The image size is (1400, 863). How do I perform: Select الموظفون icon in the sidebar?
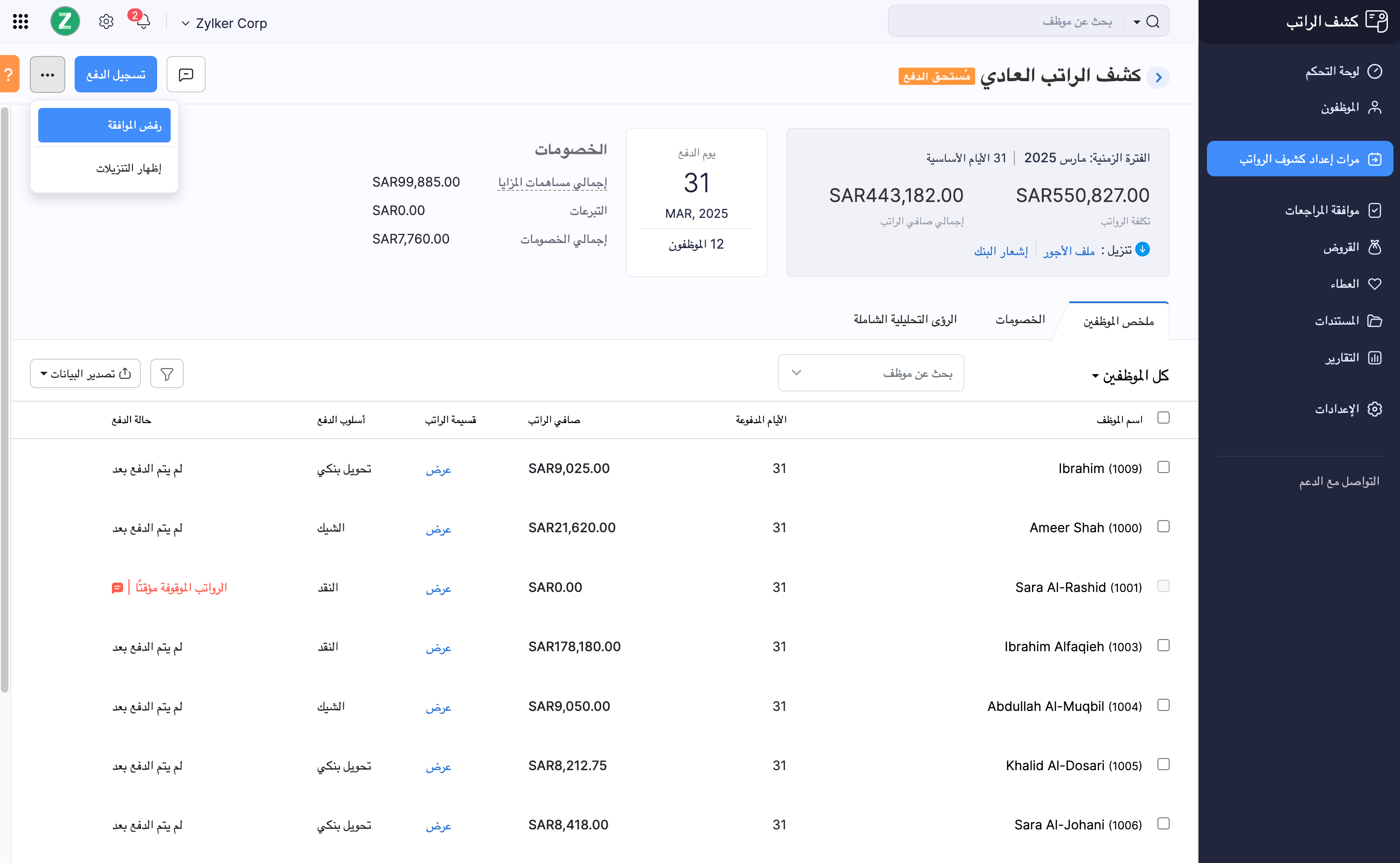(1375, 107)
